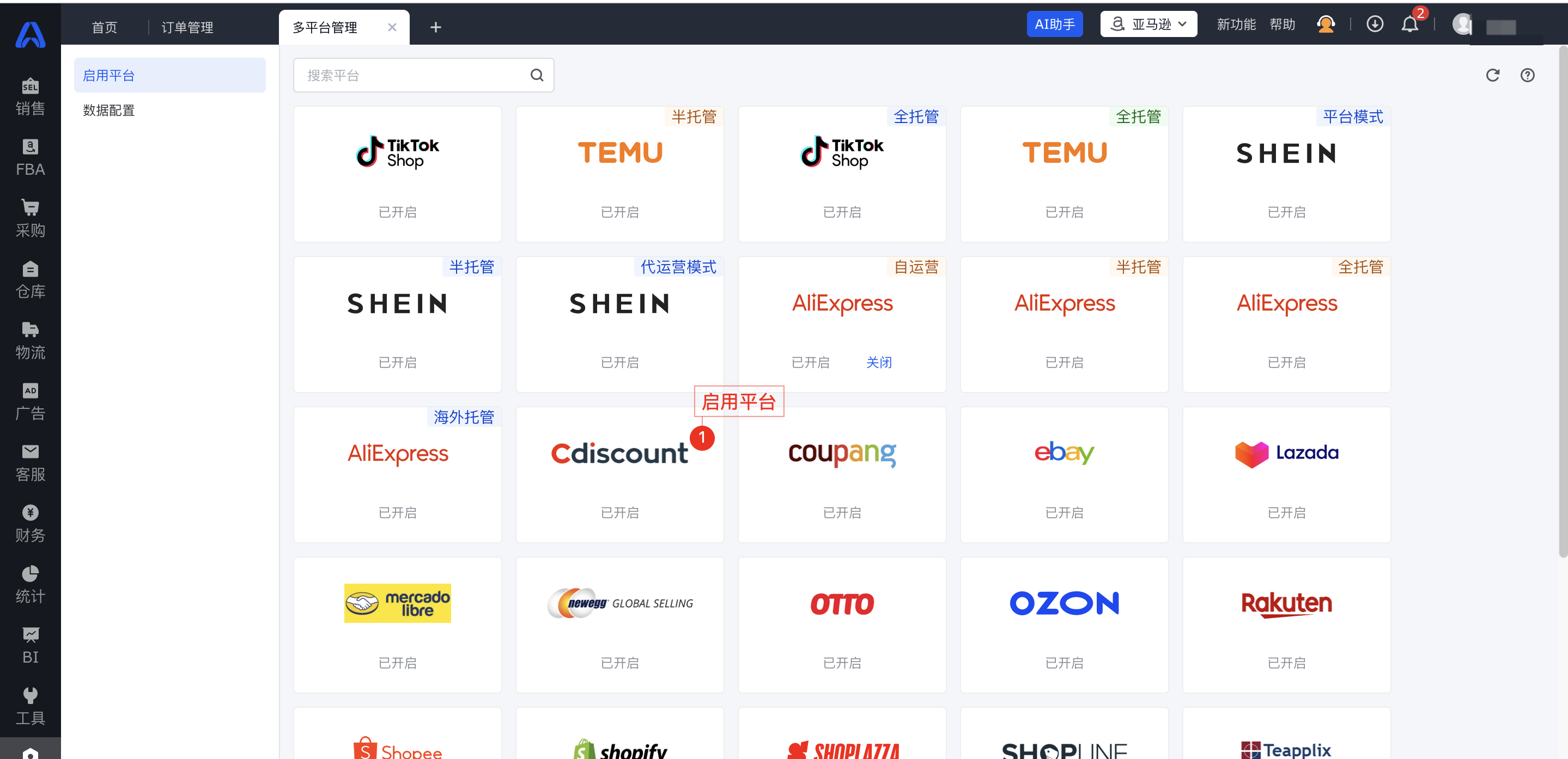Image resolution: width=1568 pixels, height=759 pixels.
Task: Click the search magnifier icon
Action: (536, 76)
